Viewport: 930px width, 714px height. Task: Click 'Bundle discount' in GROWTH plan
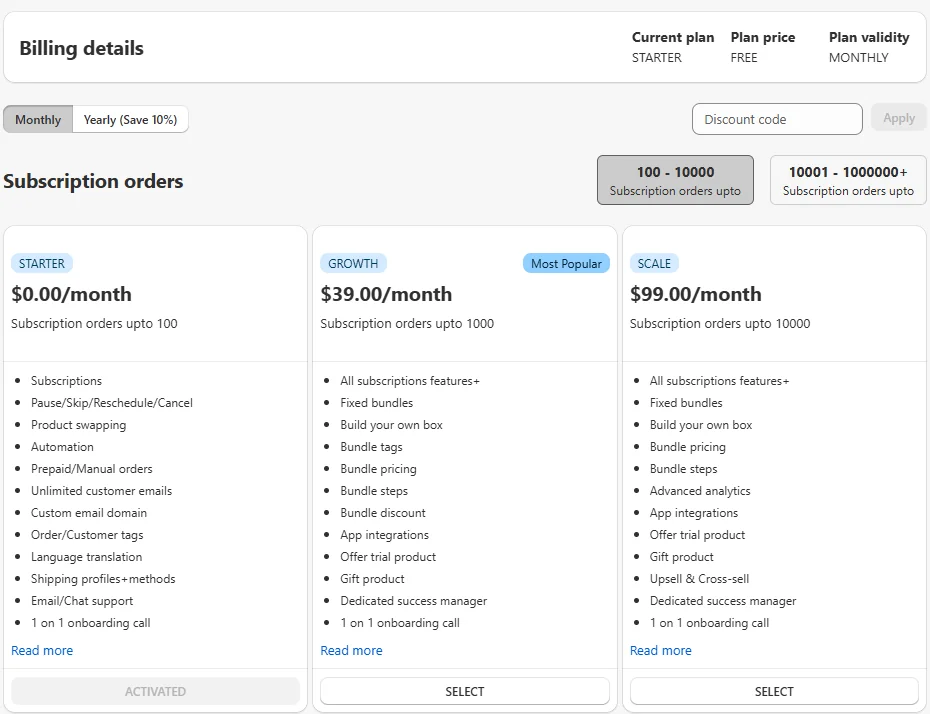pyautogui.click(x=383, y=512)
